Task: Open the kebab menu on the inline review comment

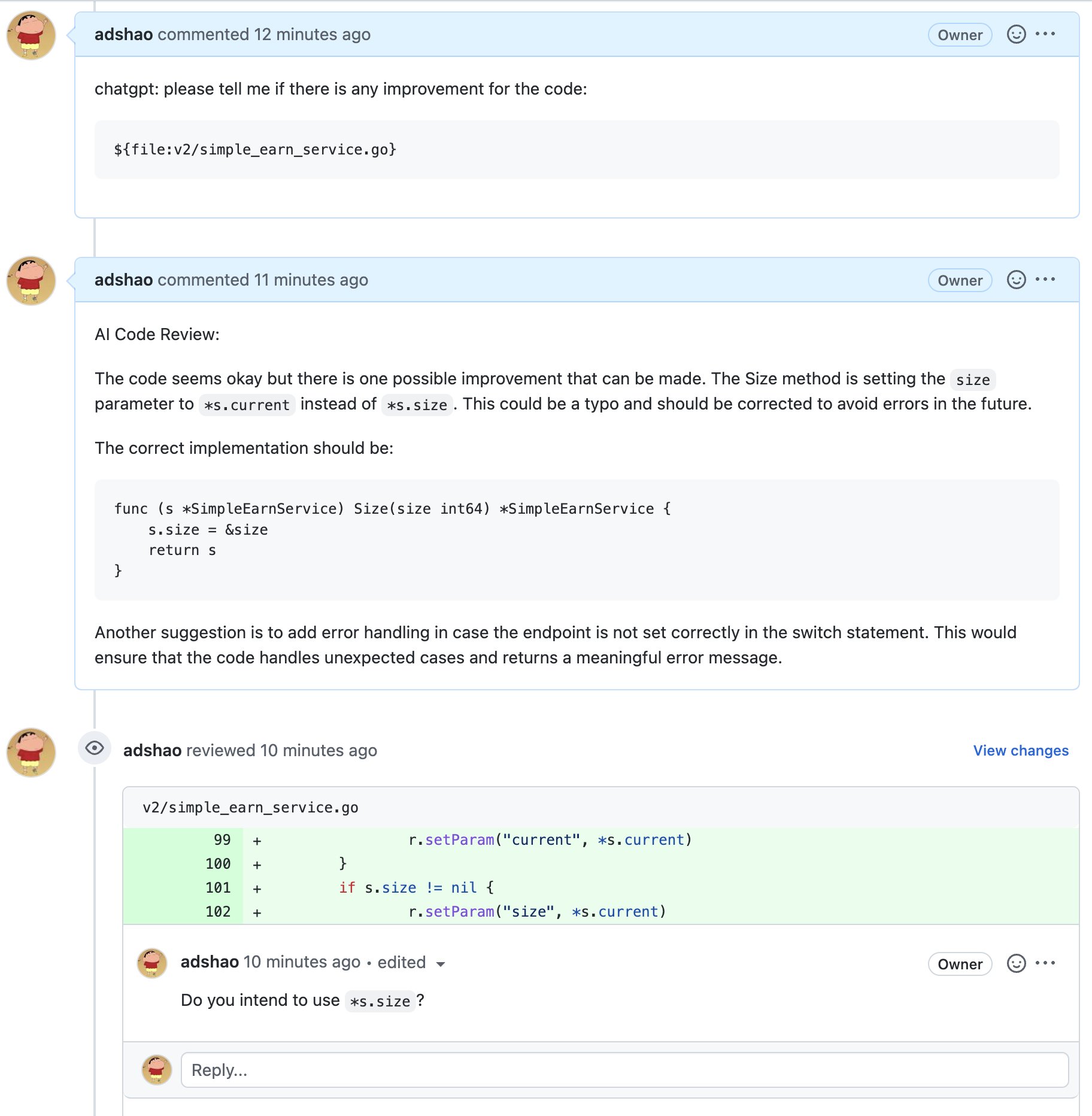Action: coord(1045,963)
